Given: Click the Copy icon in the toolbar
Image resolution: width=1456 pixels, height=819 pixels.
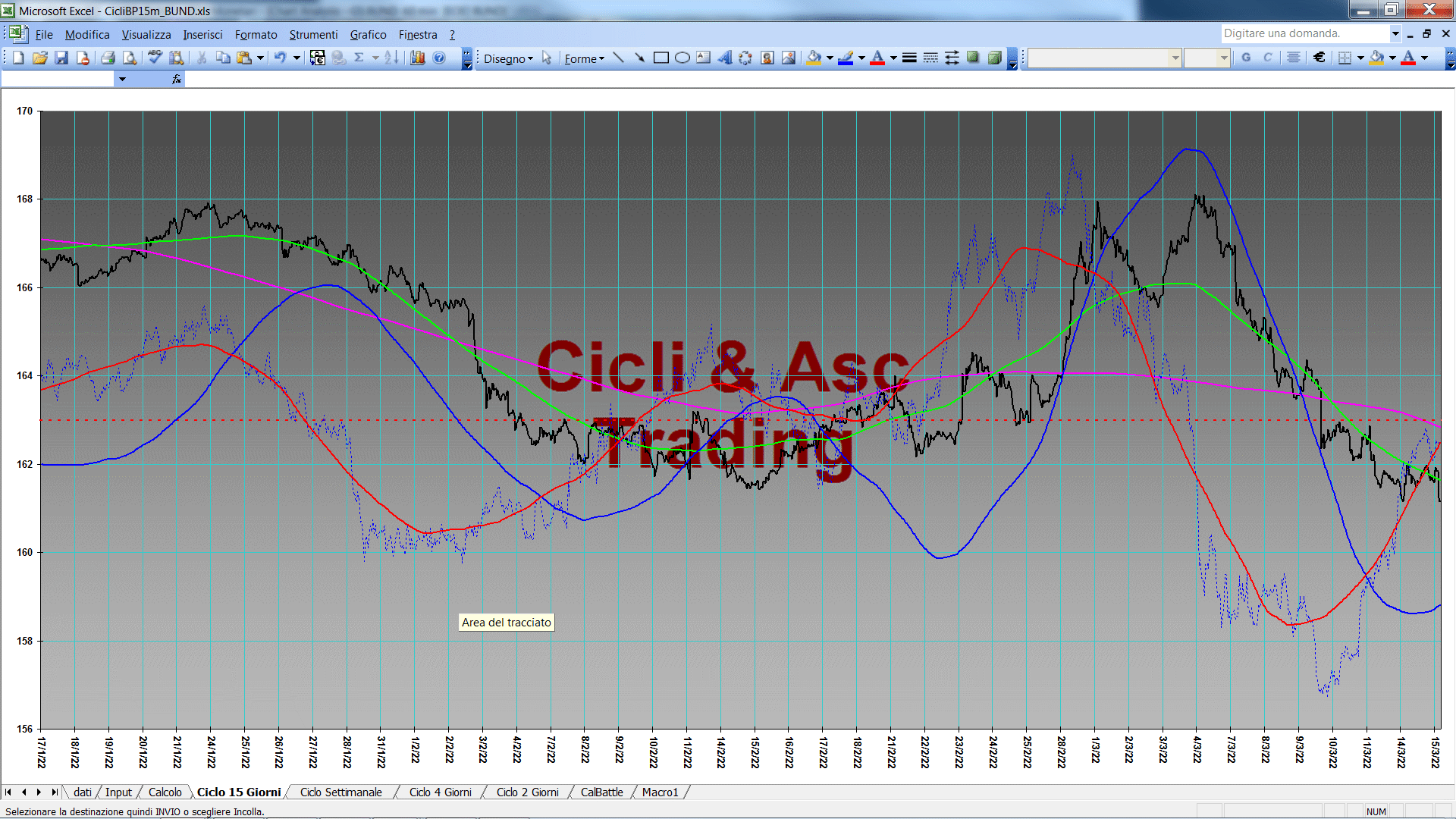Looking at the screenshot, I should (223, 58).
